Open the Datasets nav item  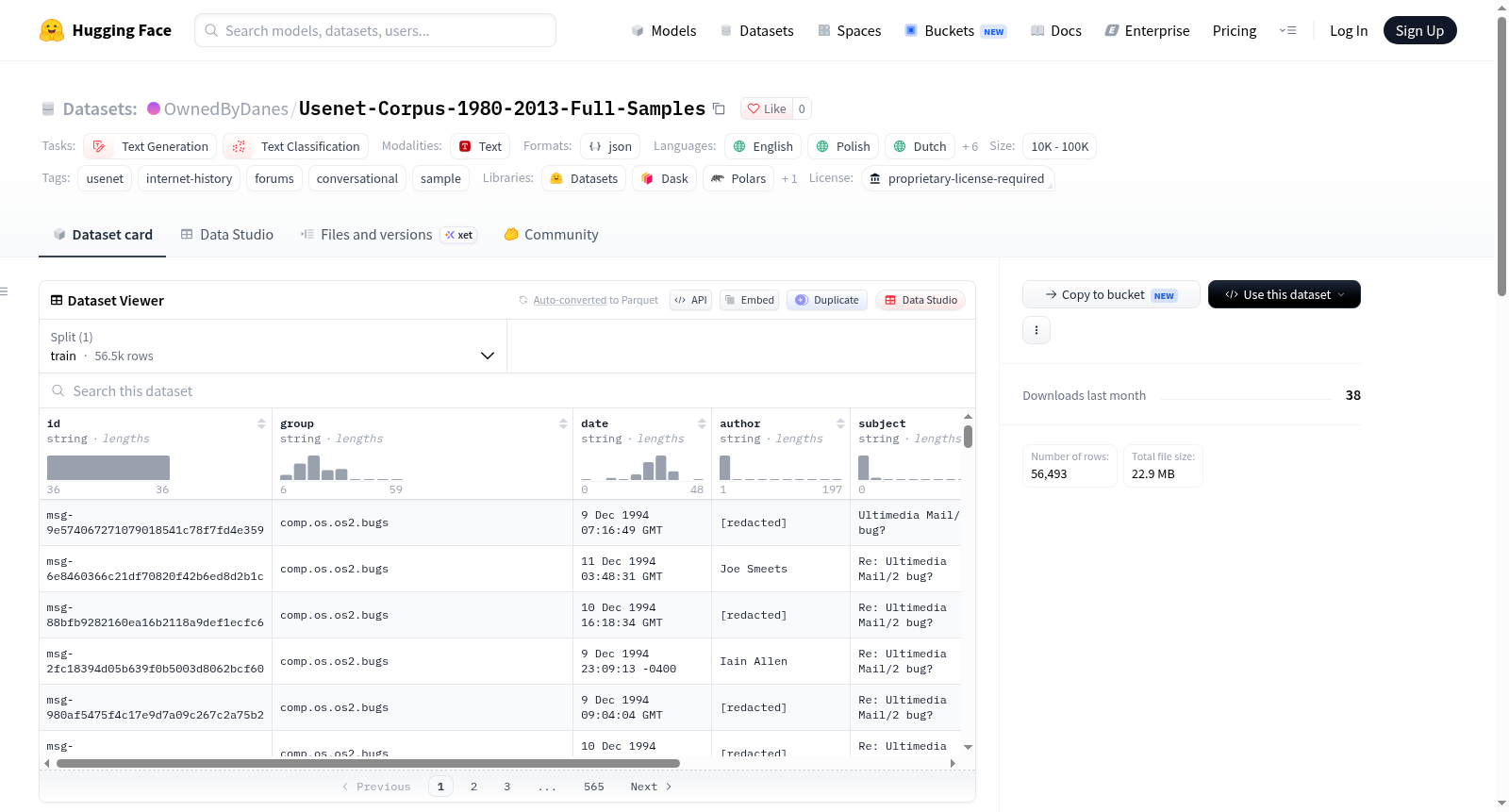[x=756, y=30]
